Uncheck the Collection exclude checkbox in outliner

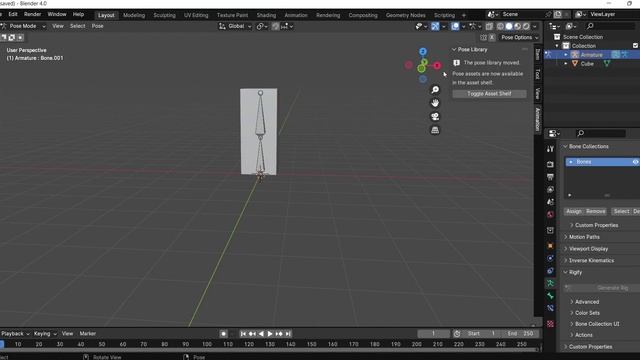pos(636,46)
